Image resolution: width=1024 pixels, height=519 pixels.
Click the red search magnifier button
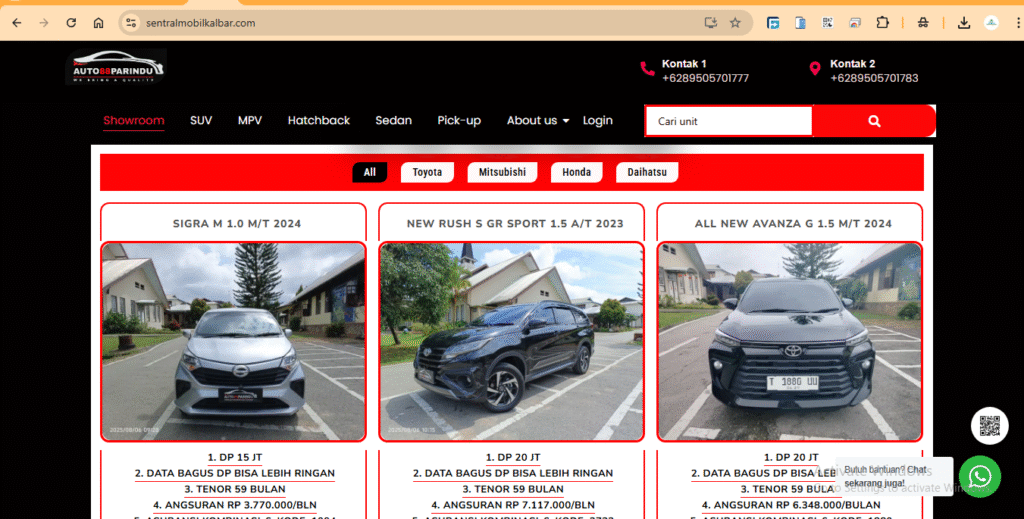[x=874, y=121]
